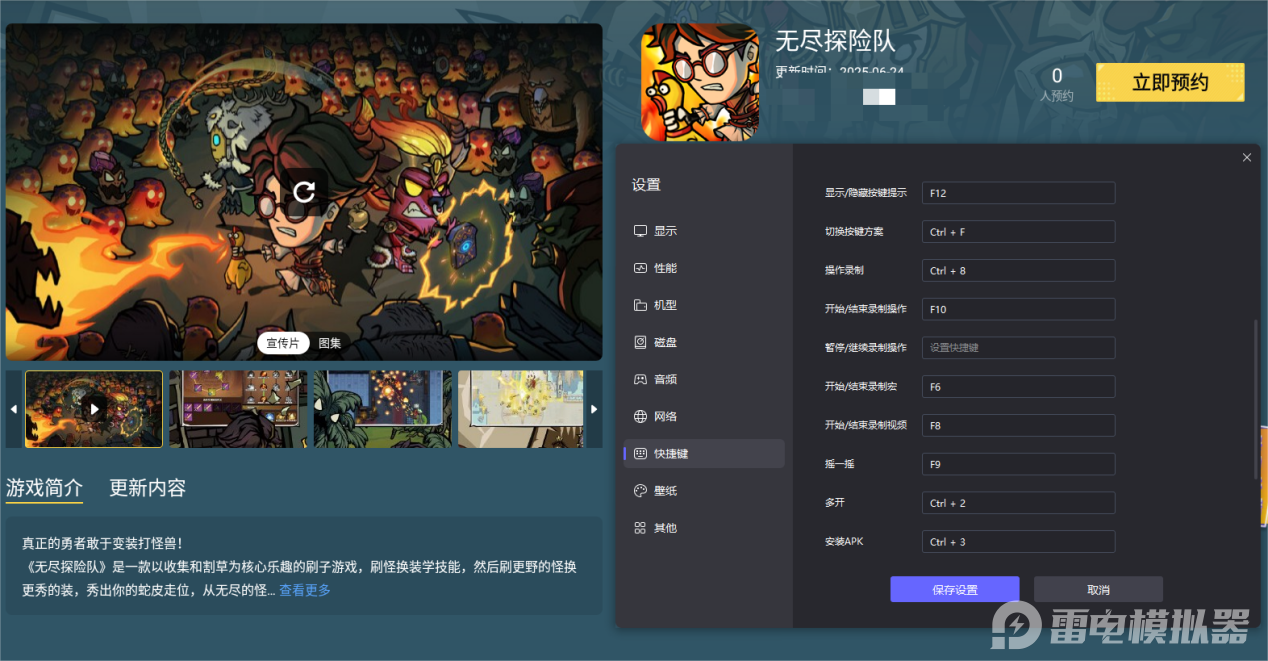Viewport: 1268px width, 661px height.
Task: Click the F10 field for 开始/结束录制操作
Action: 1018,309
